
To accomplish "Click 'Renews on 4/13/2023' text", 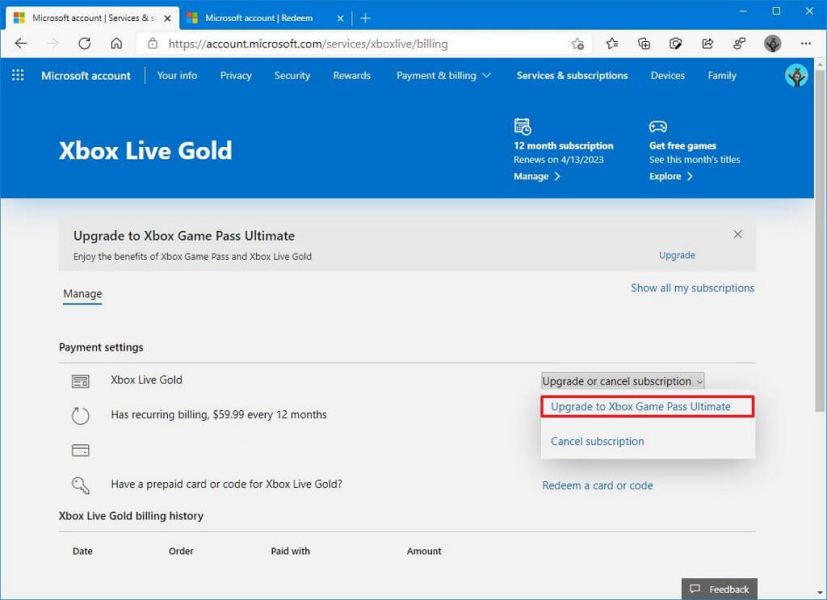I will 559,160.
